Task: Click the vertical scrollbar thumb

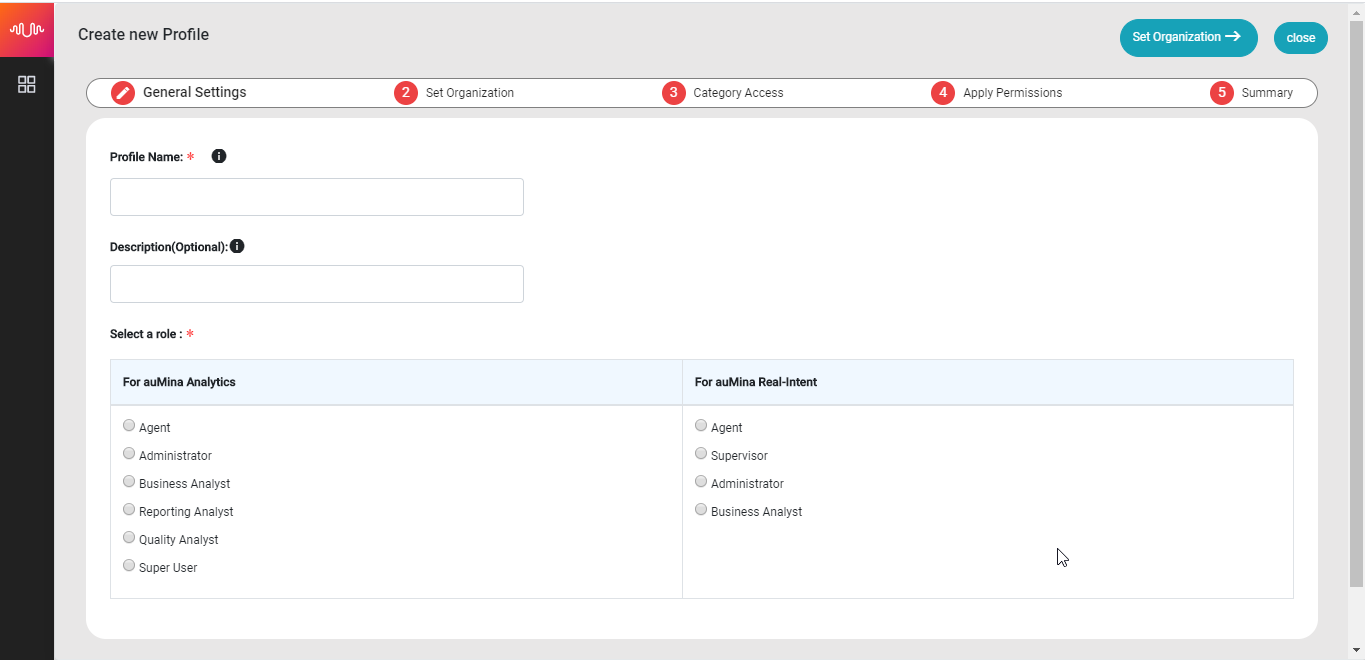Action: tap(1356, 303)
